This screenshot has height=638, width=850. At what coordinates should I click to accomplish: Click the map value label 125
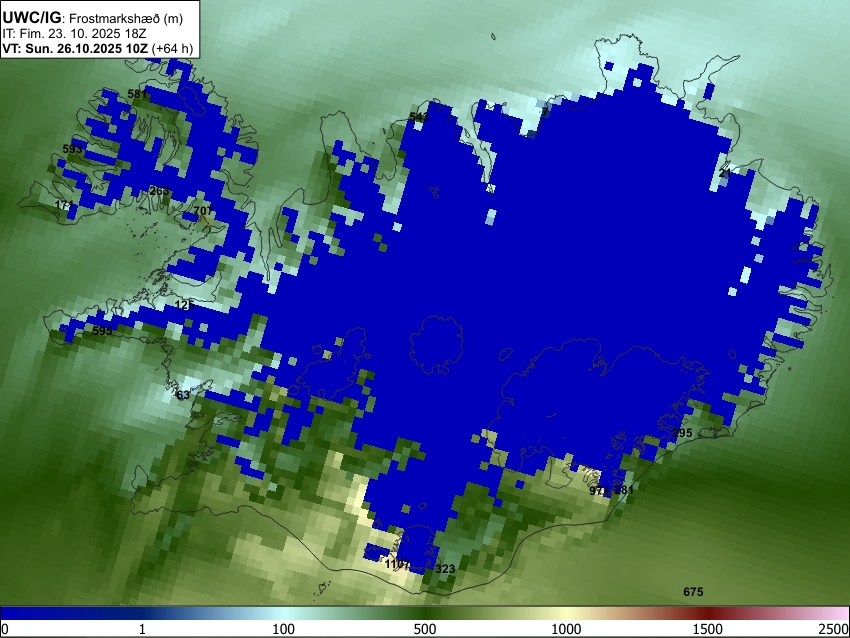[184, 305]
